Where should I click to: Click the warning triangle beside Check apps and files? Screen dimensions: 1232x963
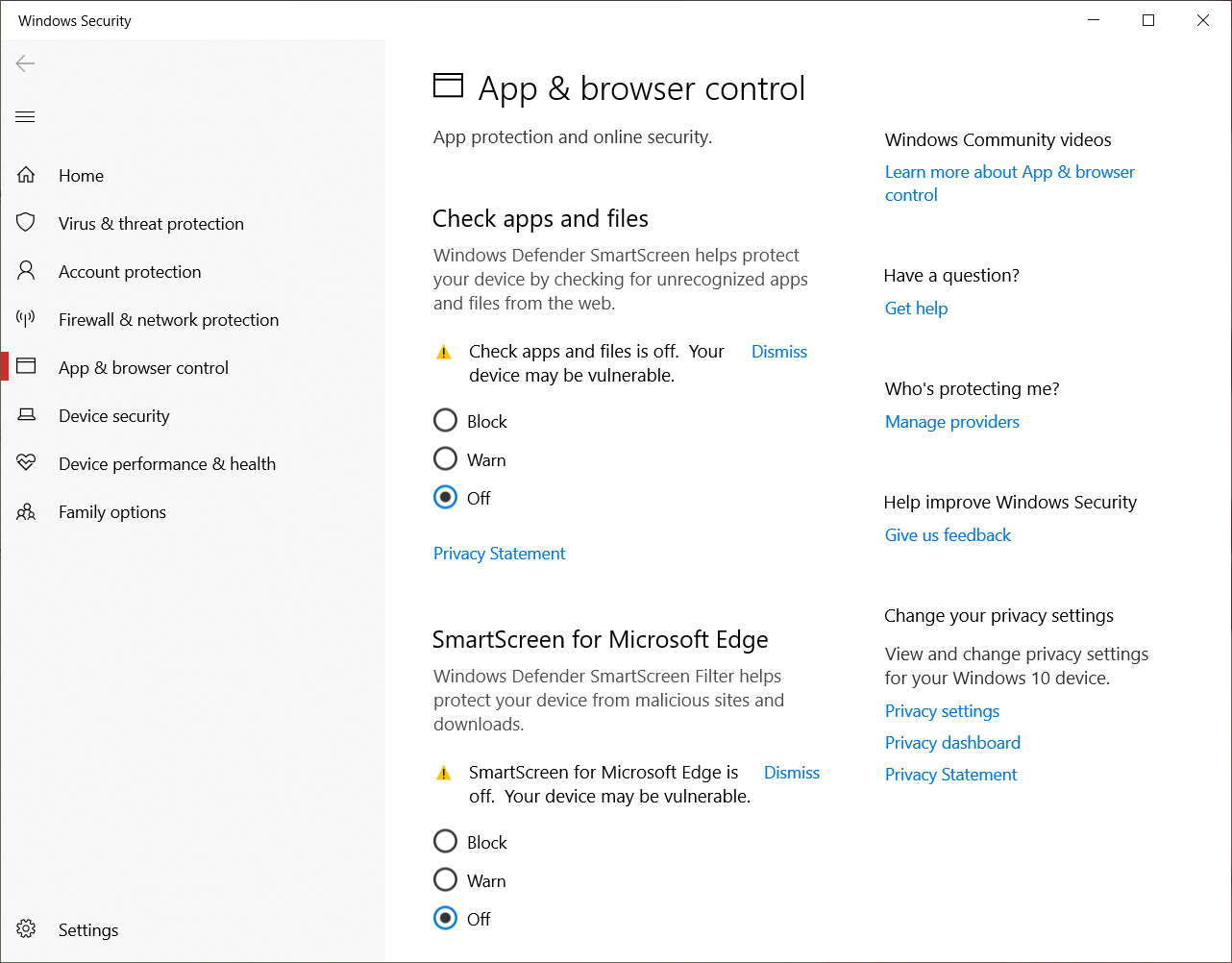tap(444, 353)
